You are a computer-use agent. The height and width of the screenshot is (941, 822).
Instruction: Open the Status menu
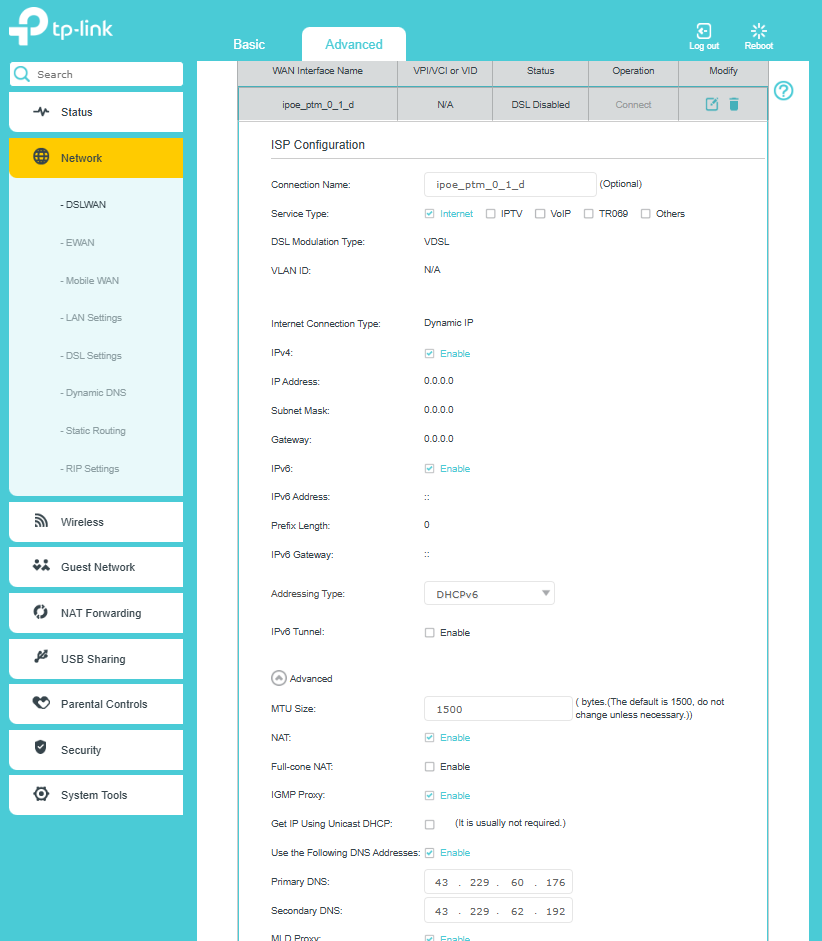click(x=96, y=112)
